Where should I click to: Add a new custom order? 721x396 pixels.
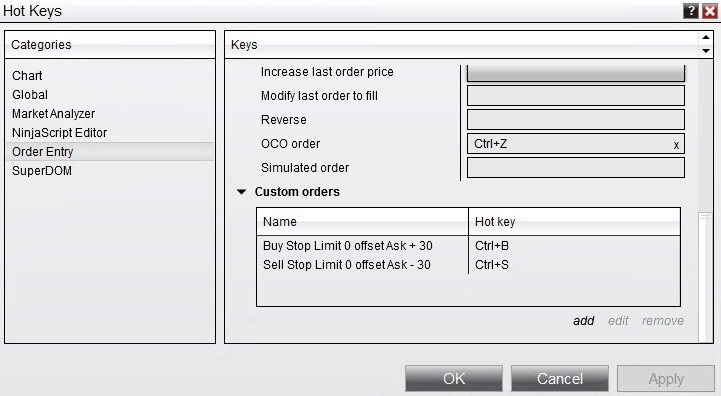click(x=584, y=321)
